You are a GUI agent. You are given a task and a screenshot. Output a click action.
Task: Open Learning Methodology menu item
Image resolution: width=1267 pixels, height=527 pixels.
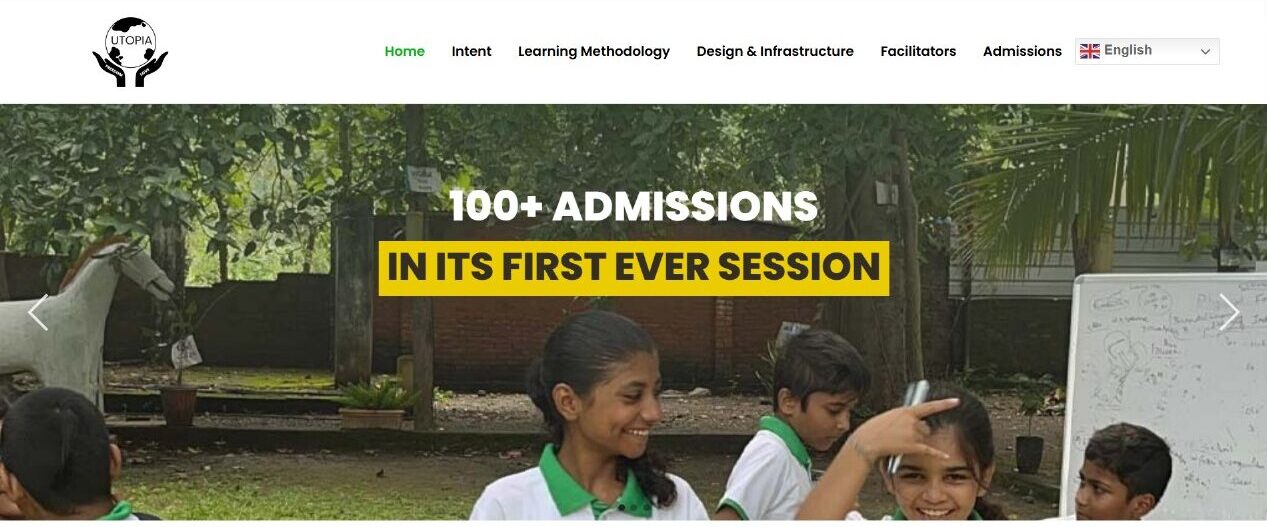pos(594,51)
